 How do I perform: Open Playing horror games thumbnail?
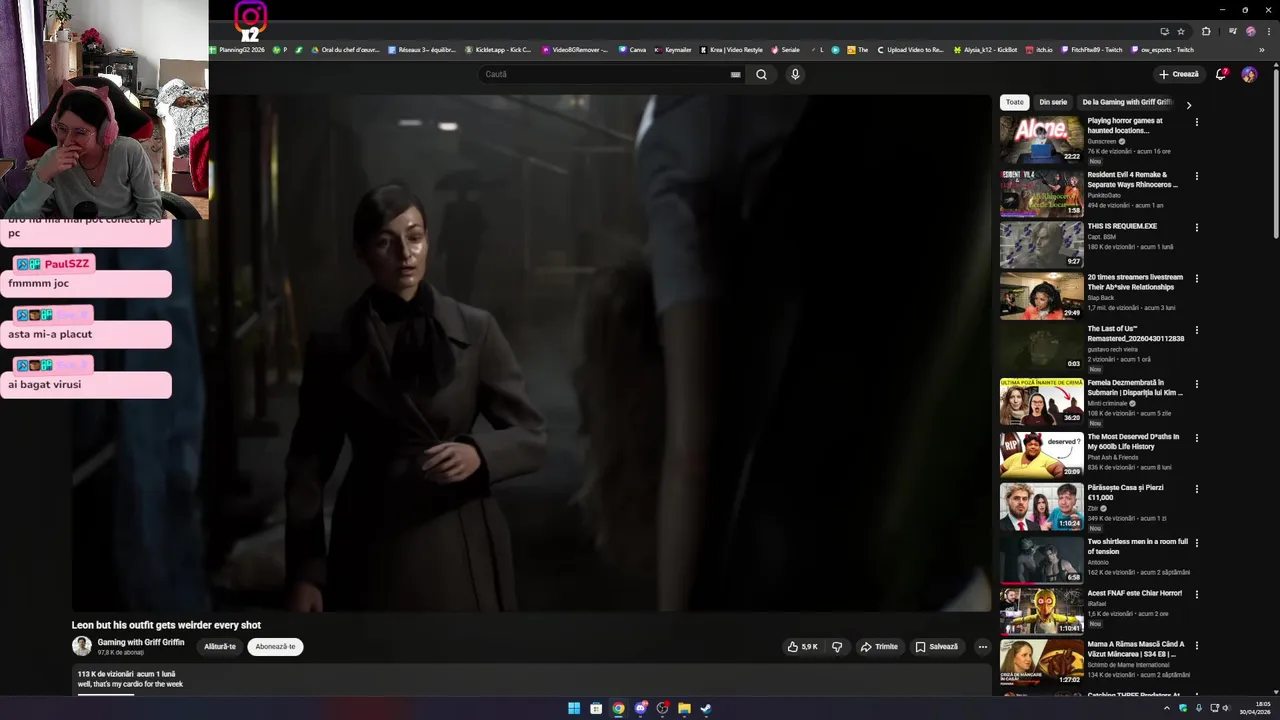(1041, 139)
